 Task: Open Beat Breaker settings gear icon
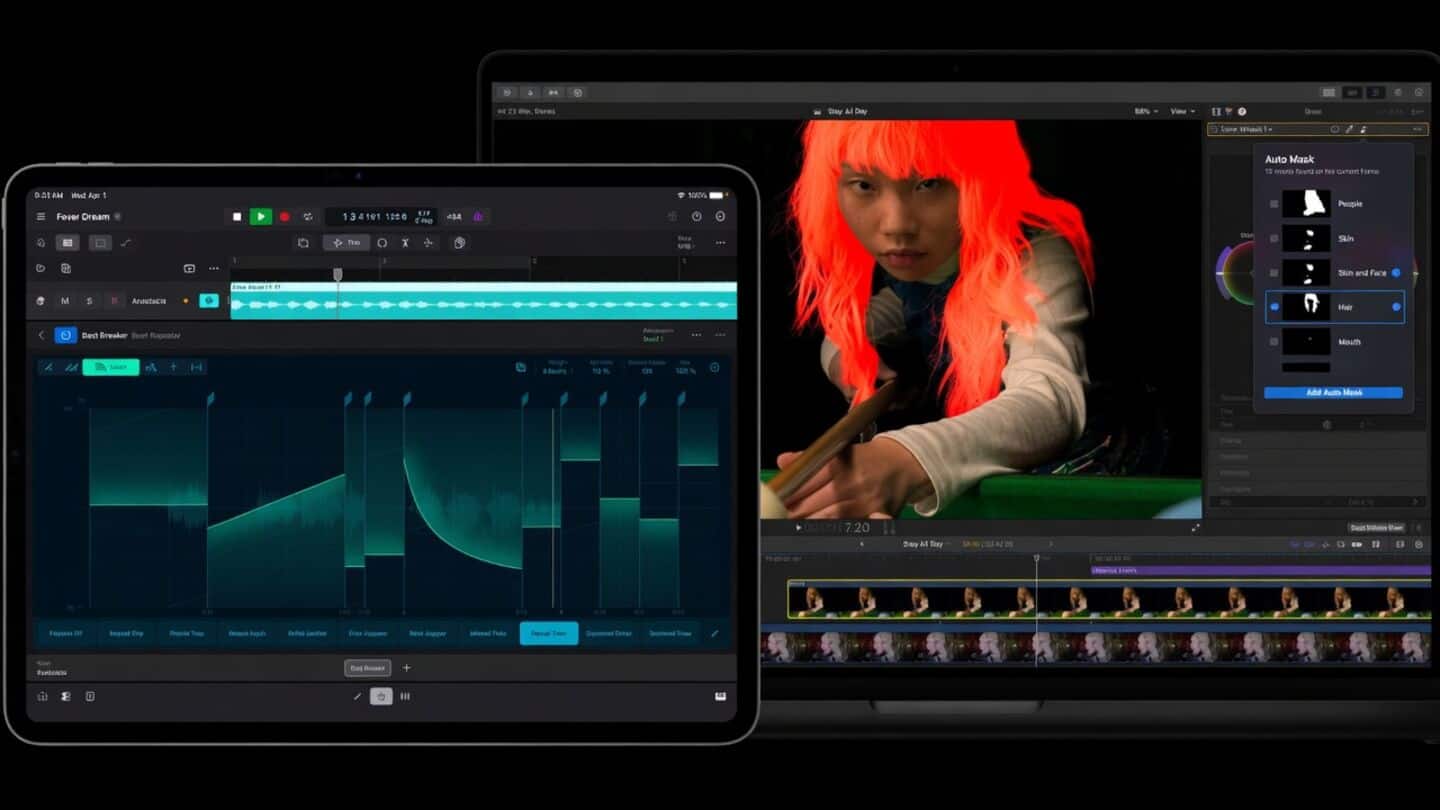click(714, 367)
